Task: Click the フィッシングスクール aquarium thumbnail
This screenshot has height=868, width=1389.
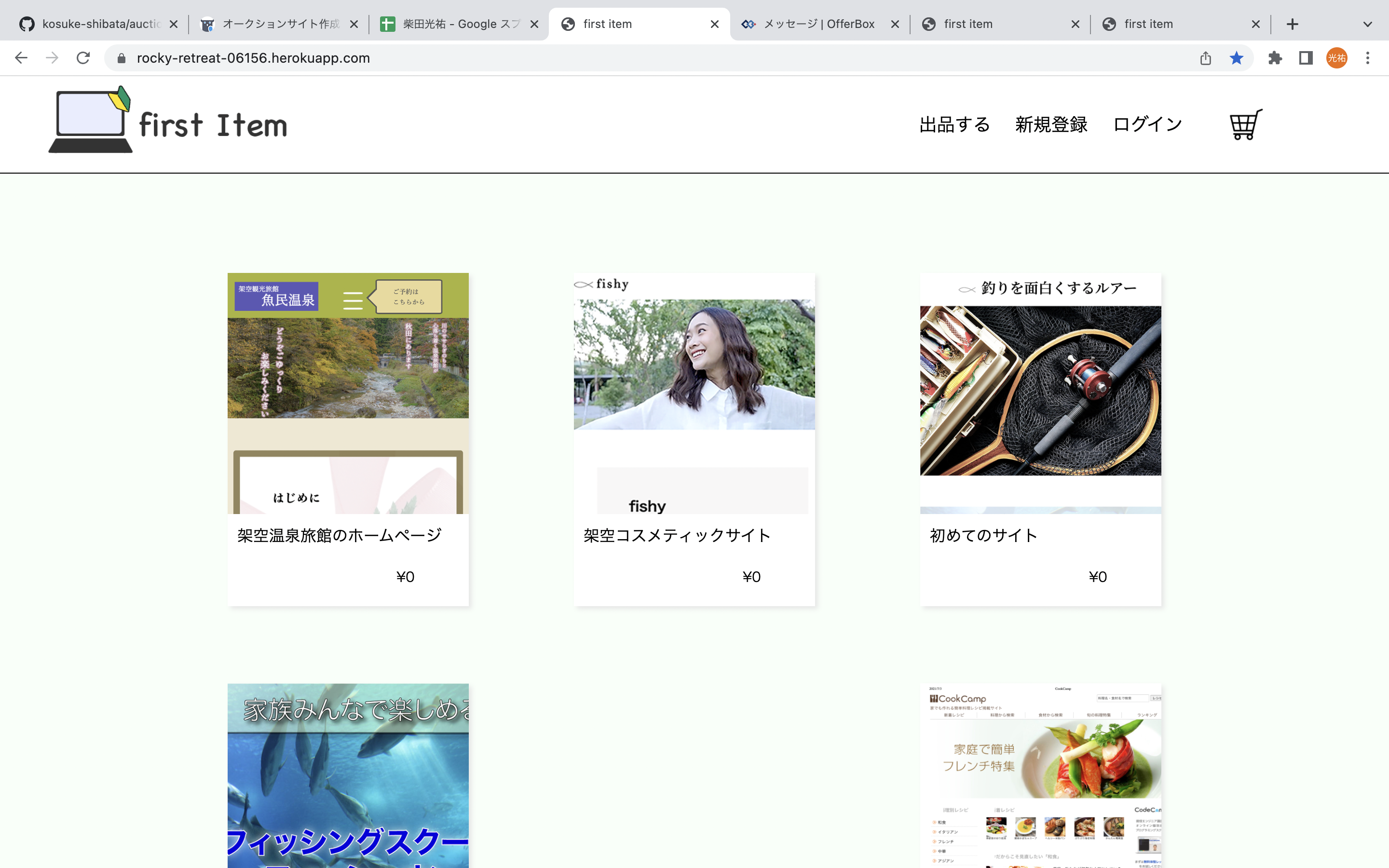Action: coord(348,775)
